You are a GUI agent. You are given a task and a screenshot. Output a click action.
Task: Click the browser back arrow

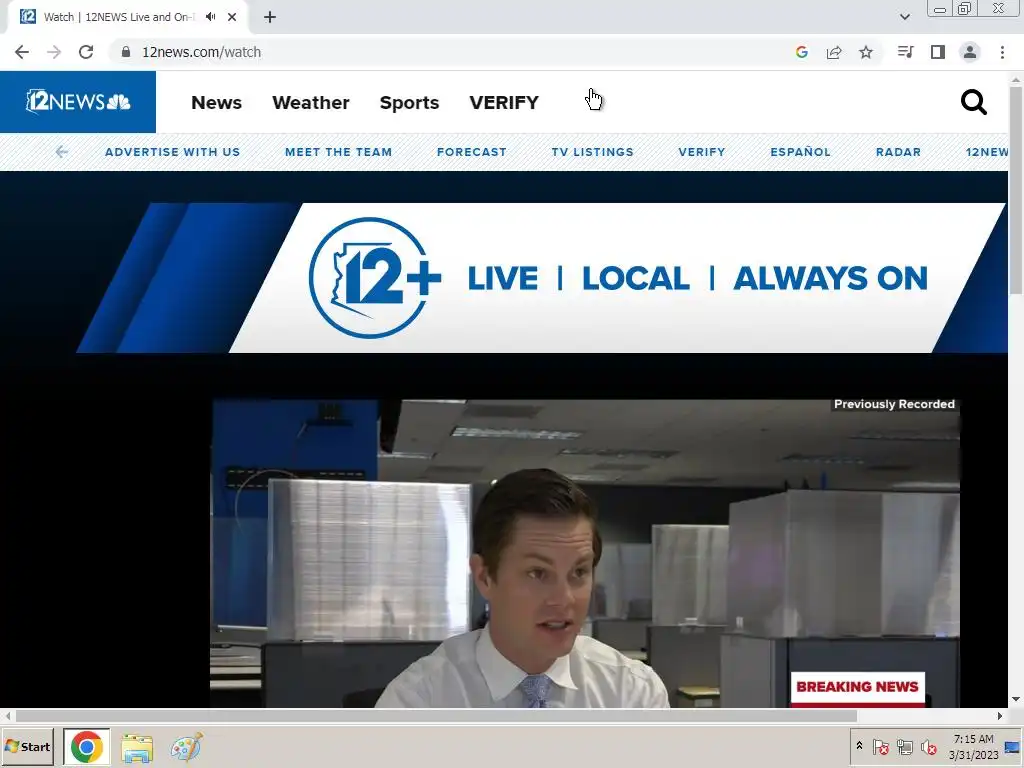click(22, 52)
